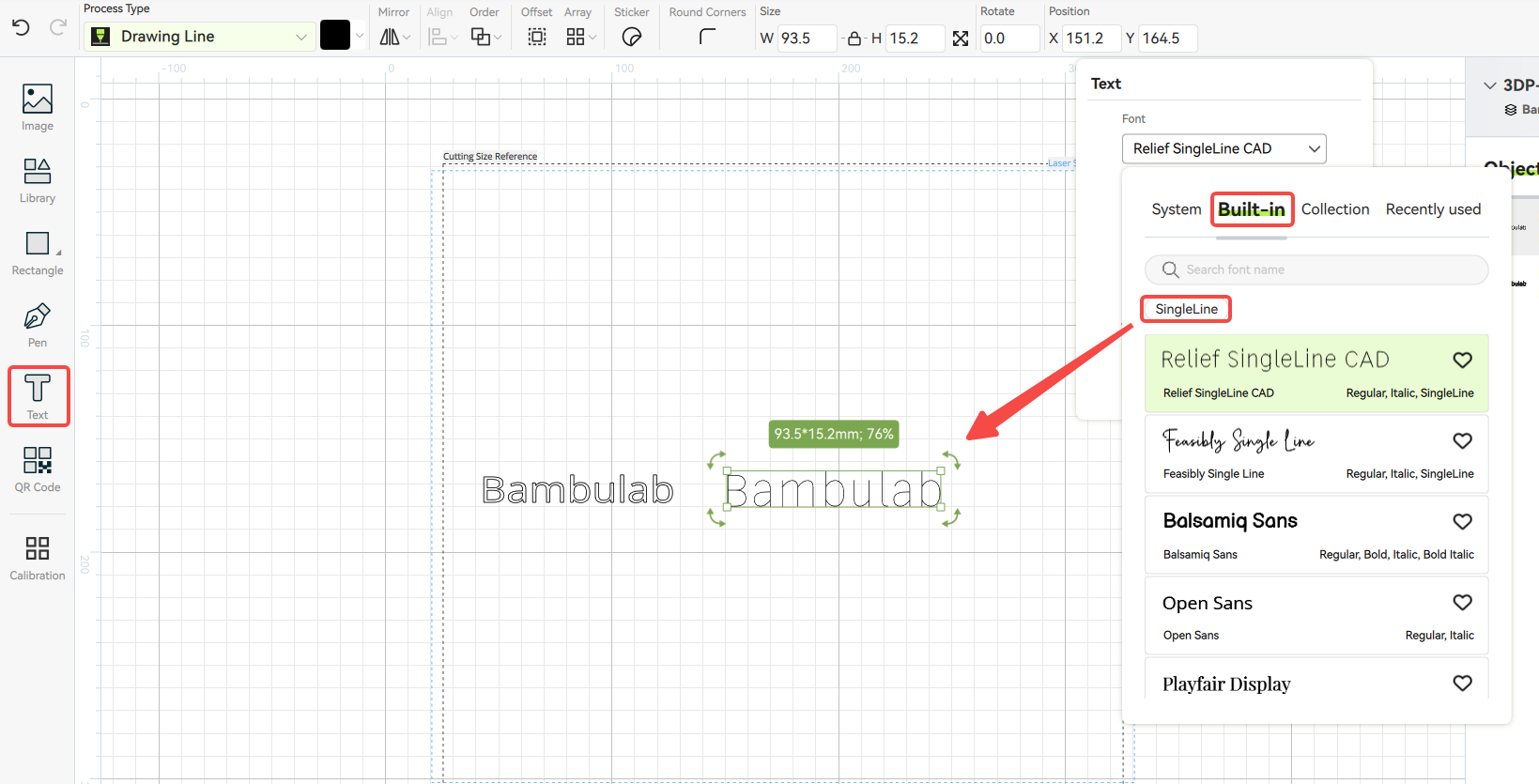Viewport: 1539px width, 784px height.
Task: Click the magnifier icon in font search
Action: click(x=1170, y=270)
